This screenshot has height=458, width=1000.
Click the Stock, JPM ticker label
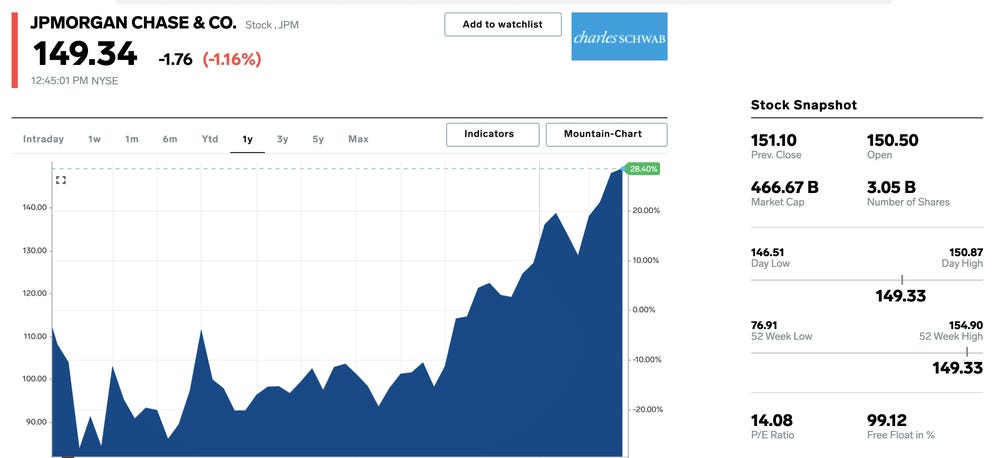pos(272,26)
